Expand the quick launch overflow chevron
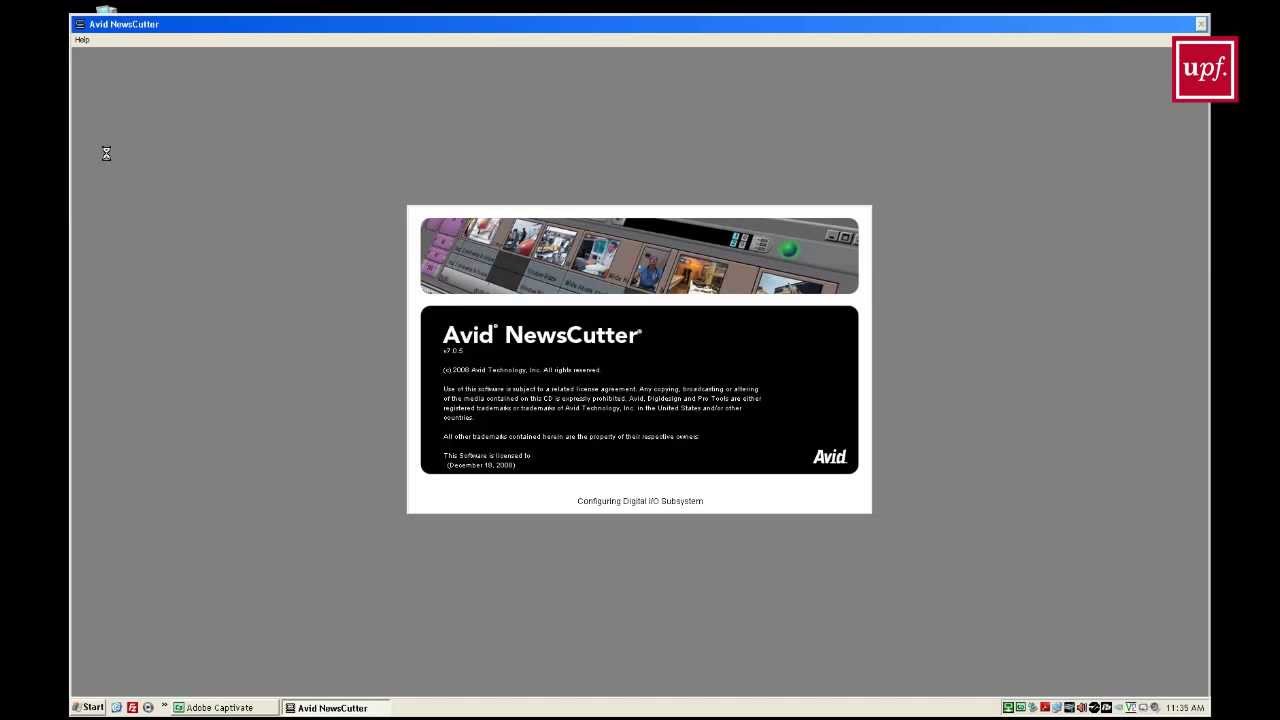The height and width of the screenshot is (720, 1280). 164,706
